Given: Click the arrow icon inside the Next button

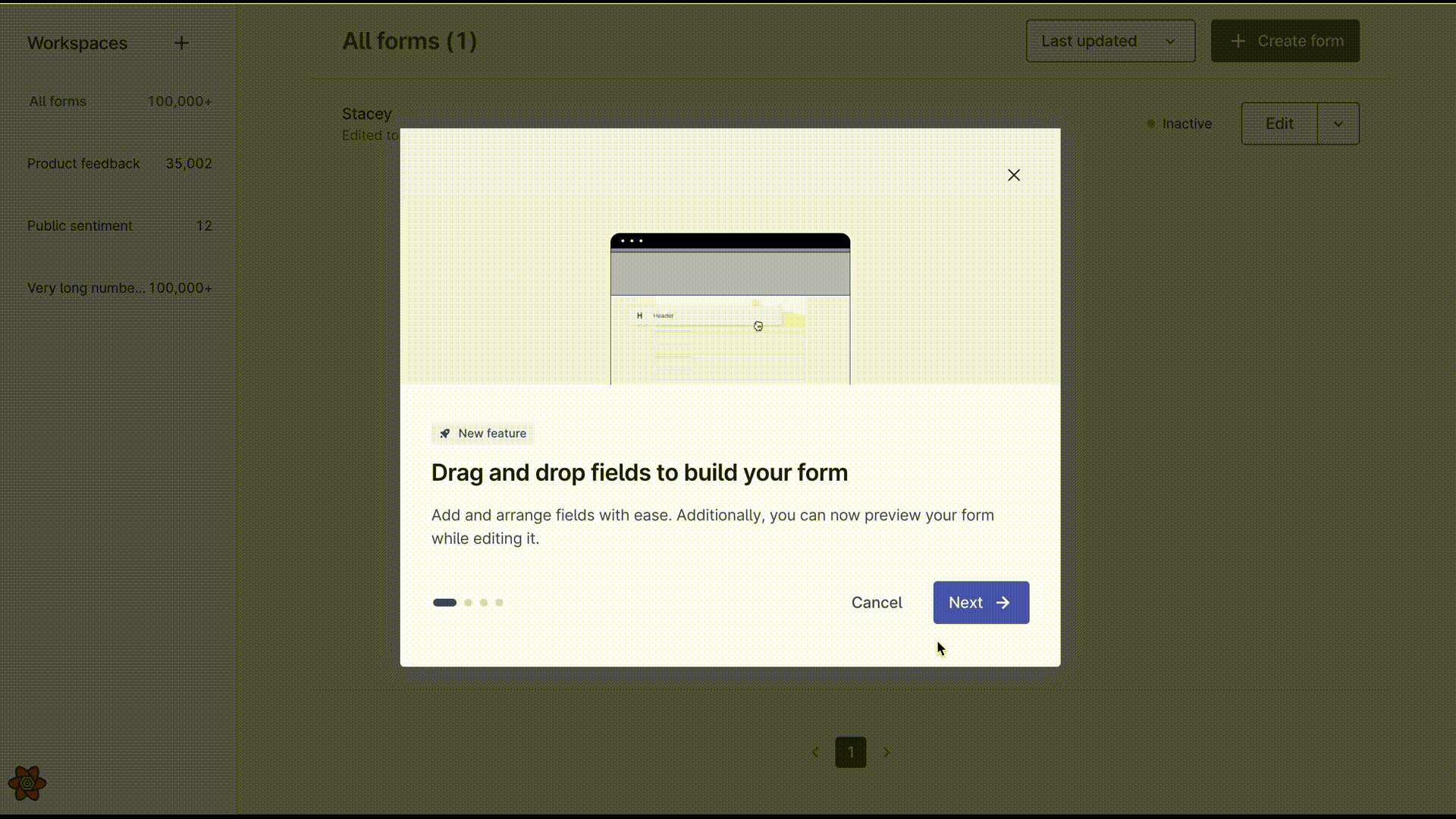Looking at the screenshot, I should point(1003,602).
